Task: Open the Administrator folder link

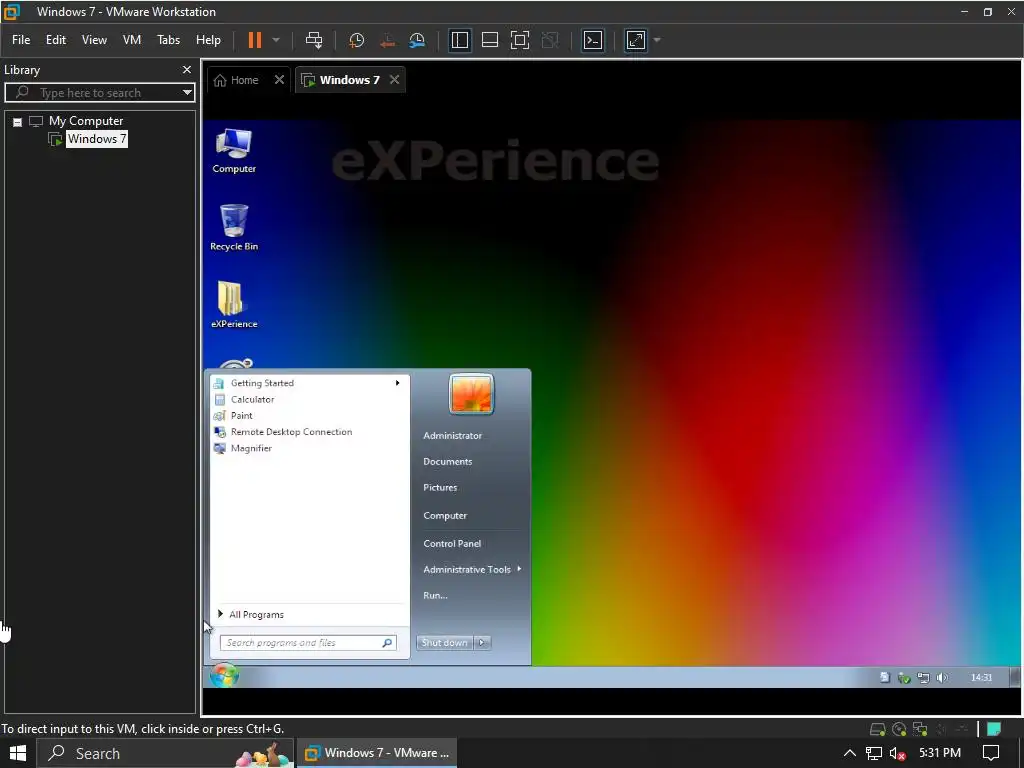Action: [x=452, y=436]
